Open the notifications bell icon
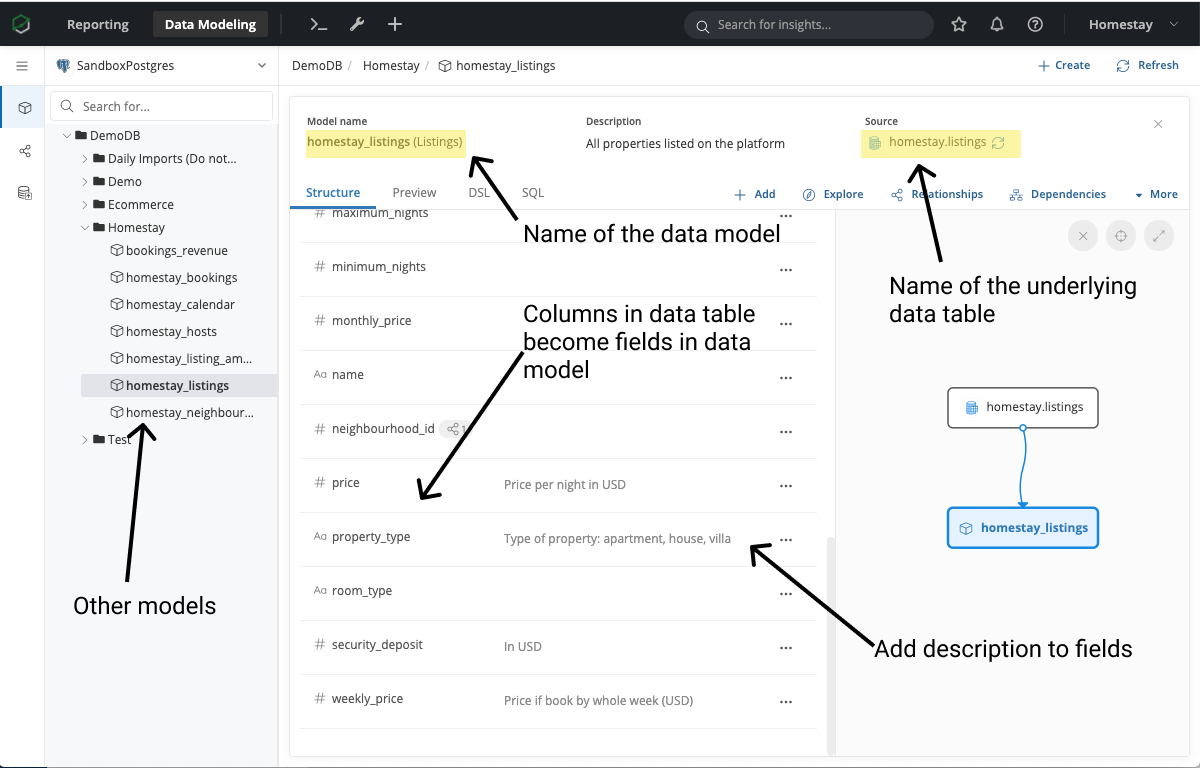 [996, 24]
